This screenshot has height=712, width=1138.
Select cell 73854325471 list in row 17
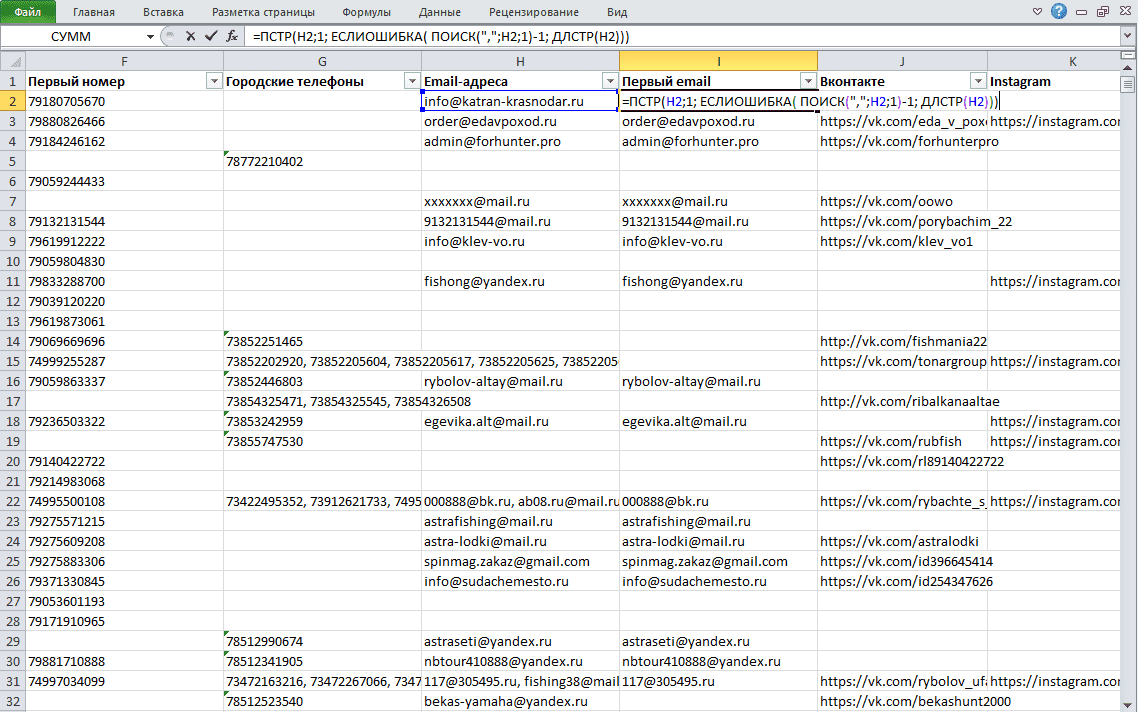point(322,401)
